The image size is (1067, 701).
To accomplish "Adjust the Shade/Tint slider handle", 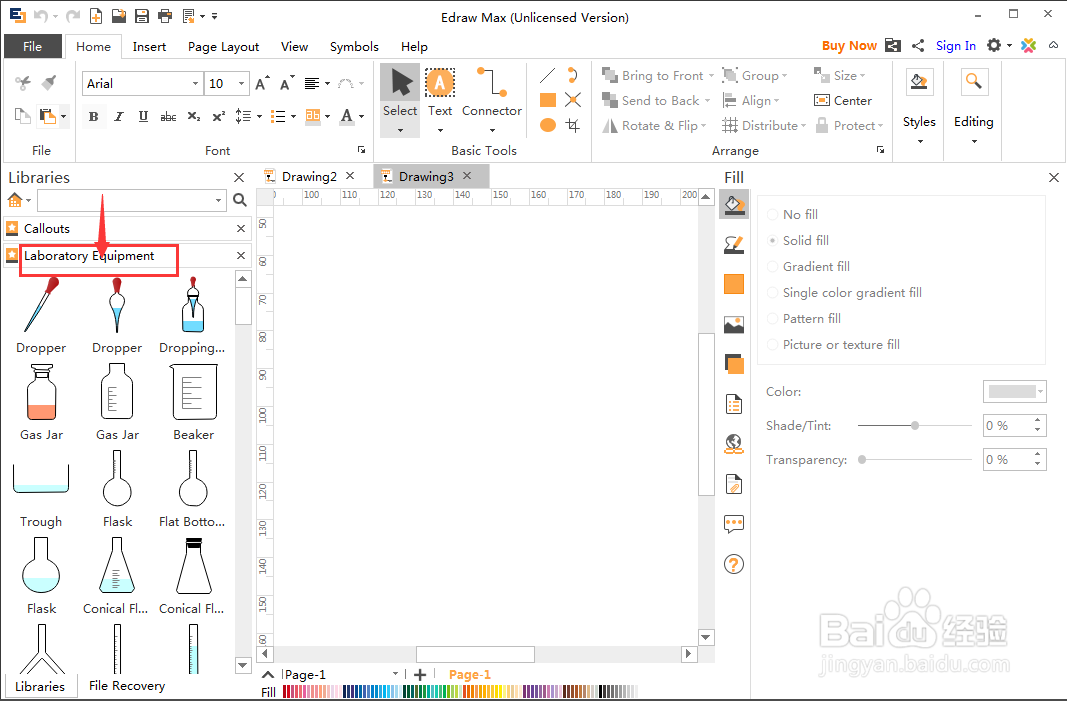I will [x=915, y=425].
